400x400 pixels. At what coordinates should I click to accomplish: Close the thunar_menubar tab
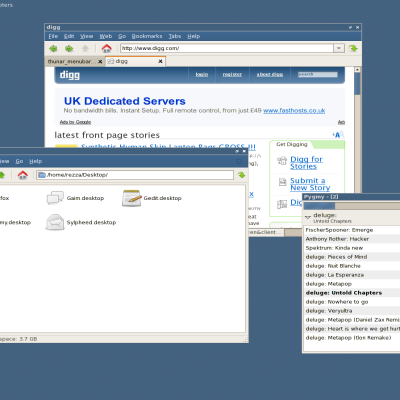click(x=100, y=62)
